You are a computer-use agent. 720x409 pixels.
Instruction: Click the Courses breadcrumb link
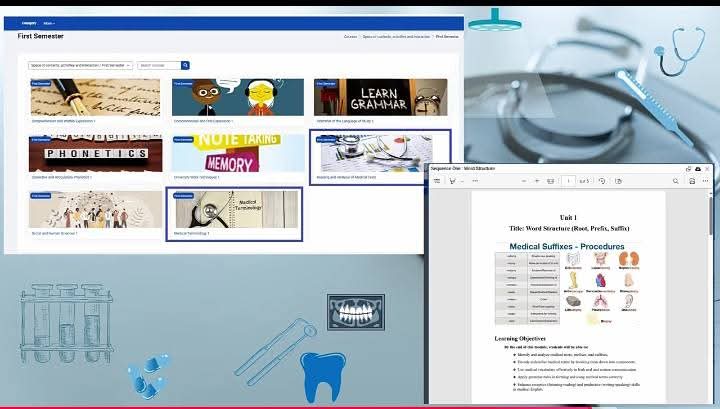click(x=350, y=36)
